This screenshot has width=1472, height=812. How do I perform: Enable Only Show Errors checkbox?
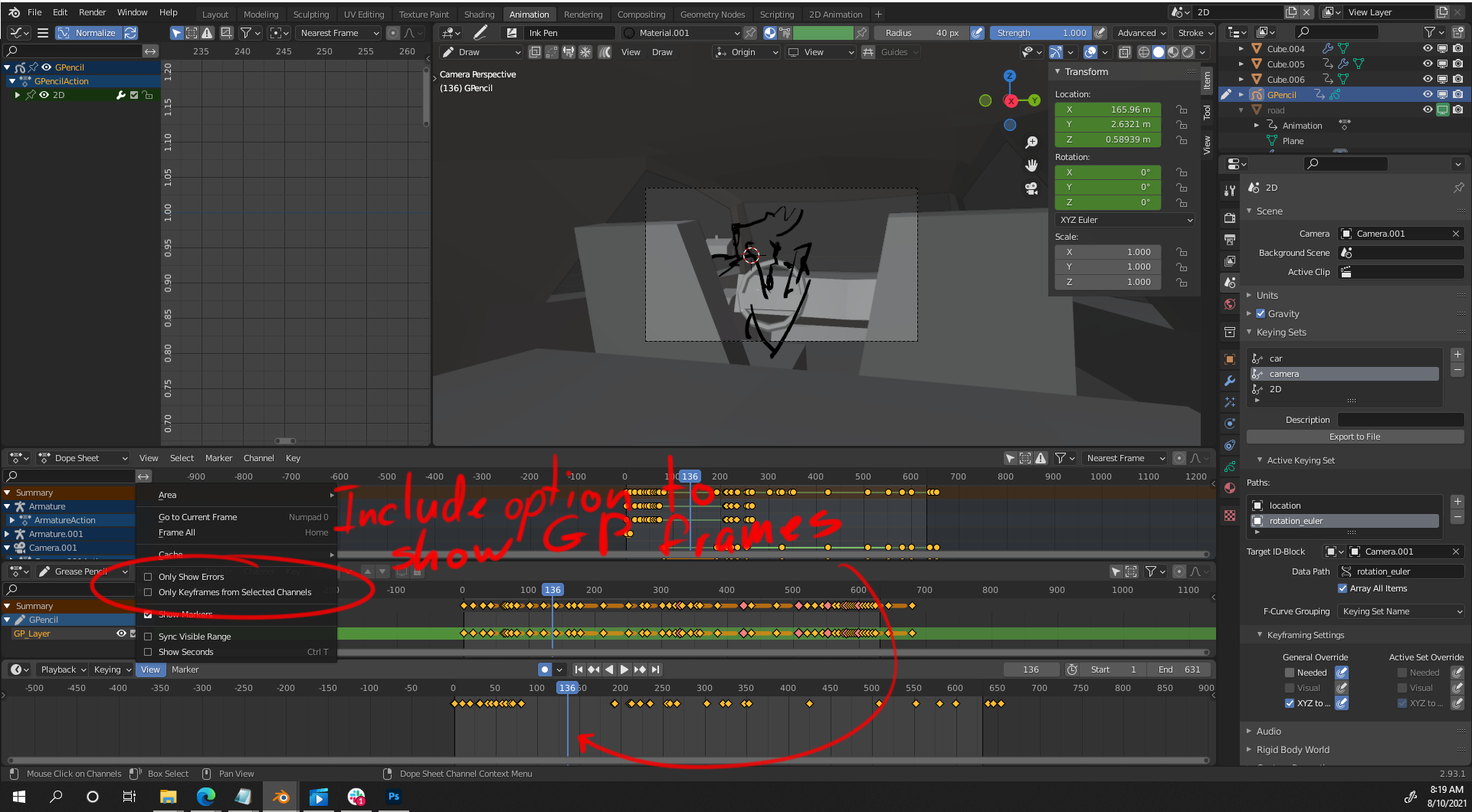click(x=149, y=577)
